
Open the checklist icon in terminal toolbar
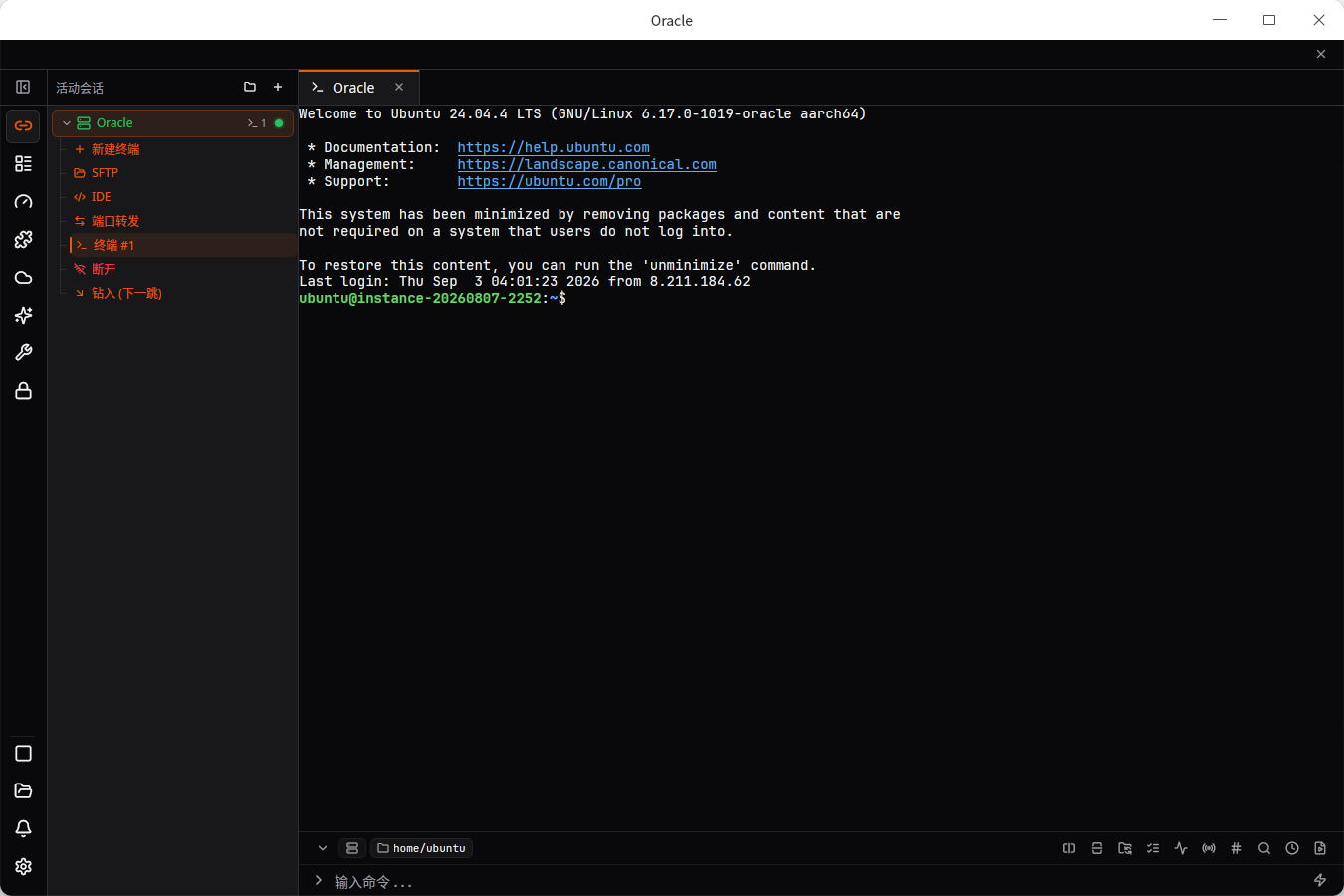(1153, 848)
